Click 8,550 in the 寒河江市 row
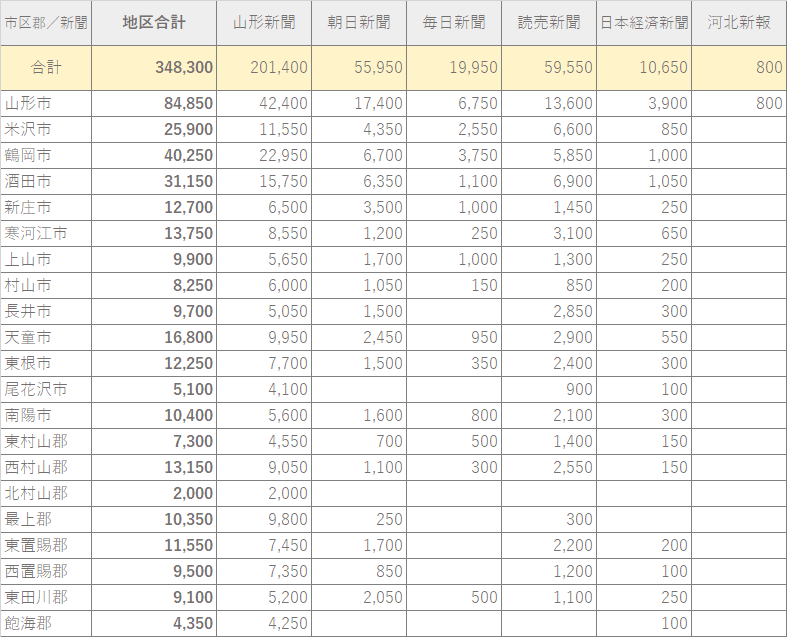Viewport: 787px width, 637px height. tap(264, 233)
